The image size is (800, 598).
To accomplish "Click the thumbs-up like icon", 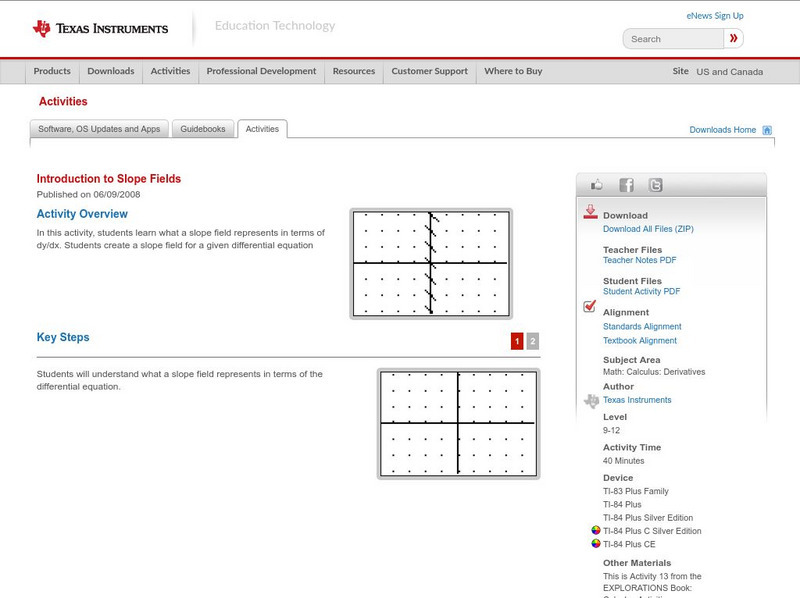I will 596,185.
